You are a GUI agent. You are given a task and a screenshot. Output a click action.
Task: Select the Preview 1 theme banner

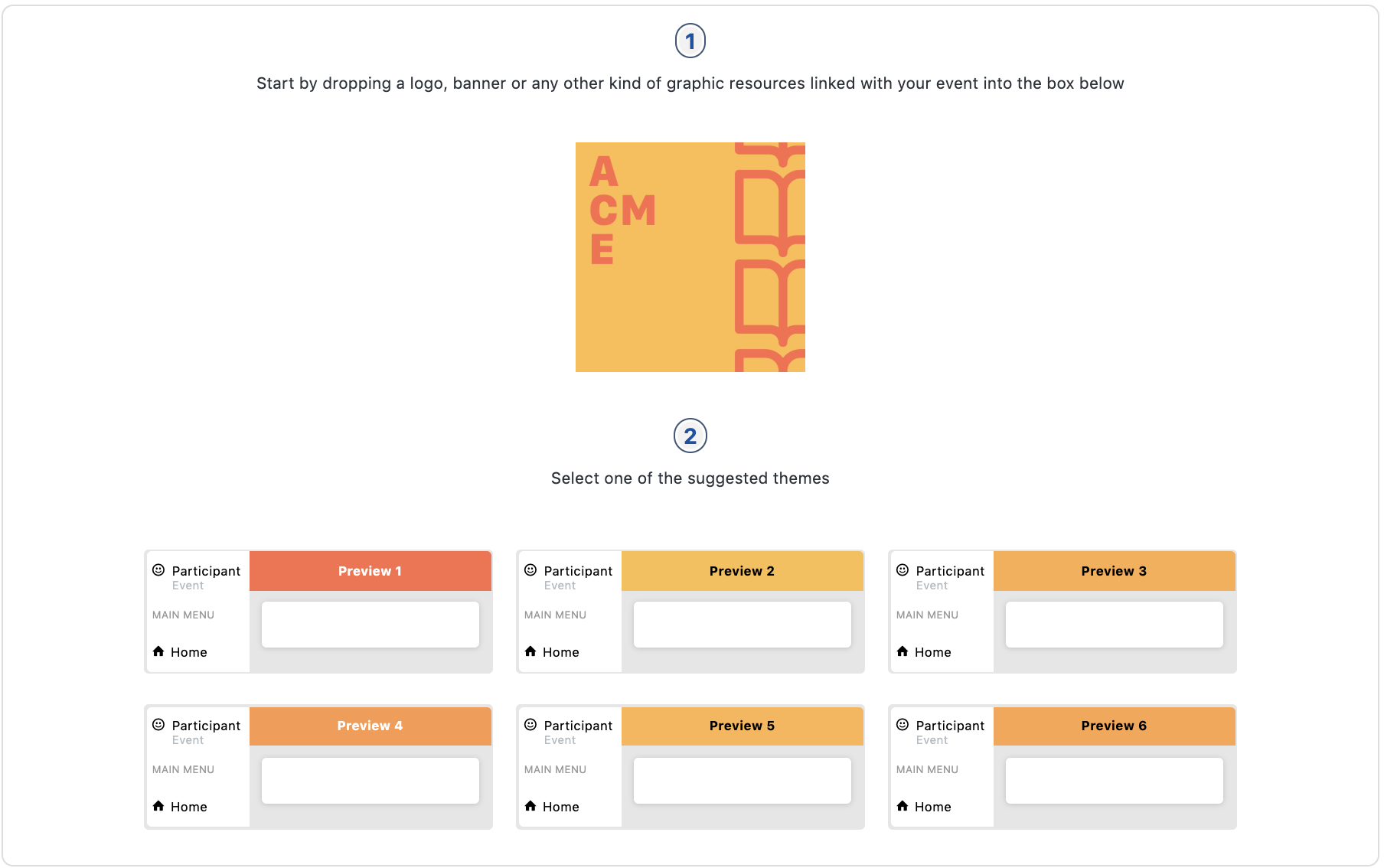coord(370,570)
